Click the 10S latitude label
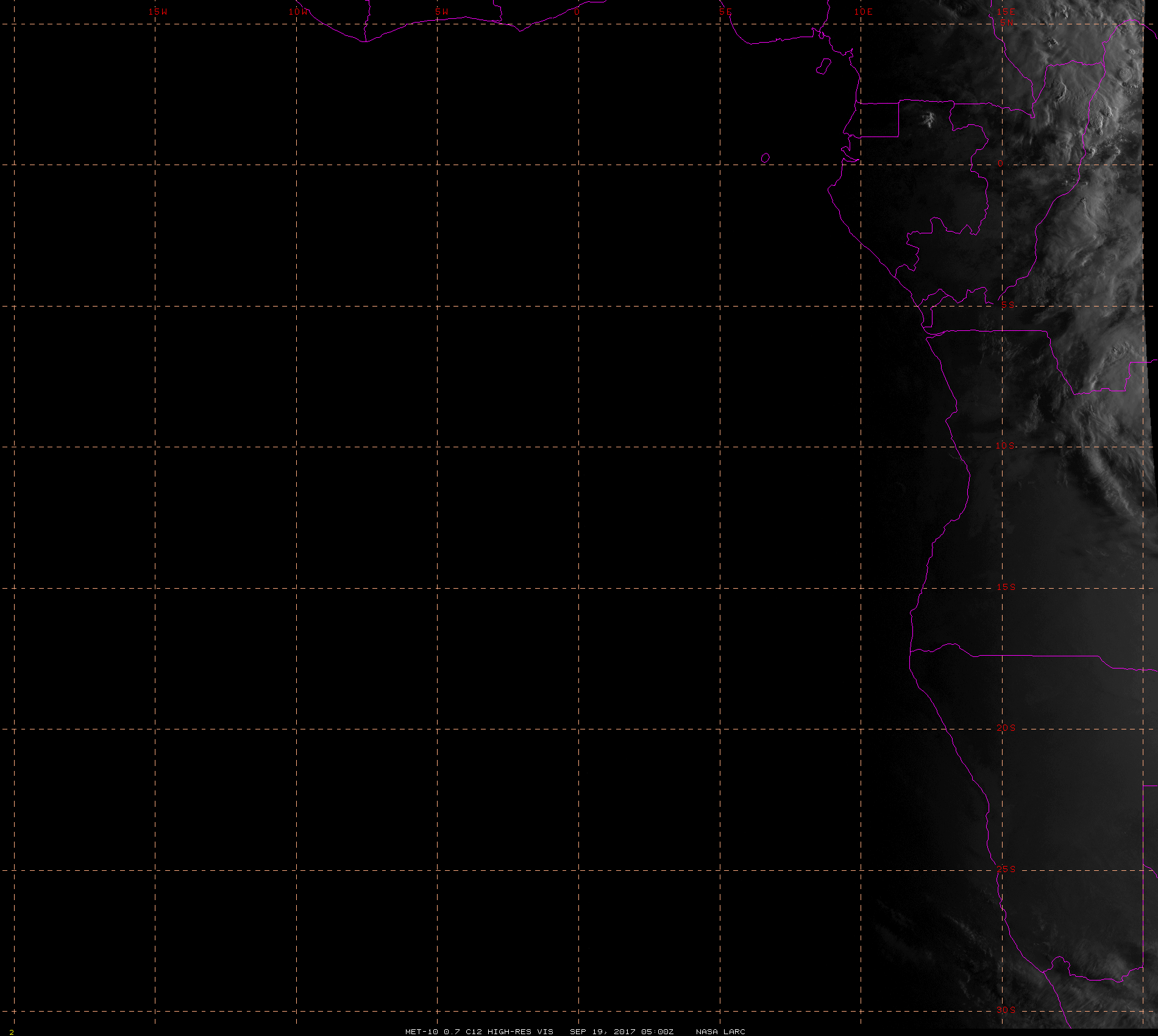This screenshot has width=1158, height=1036. point(1006,446)
